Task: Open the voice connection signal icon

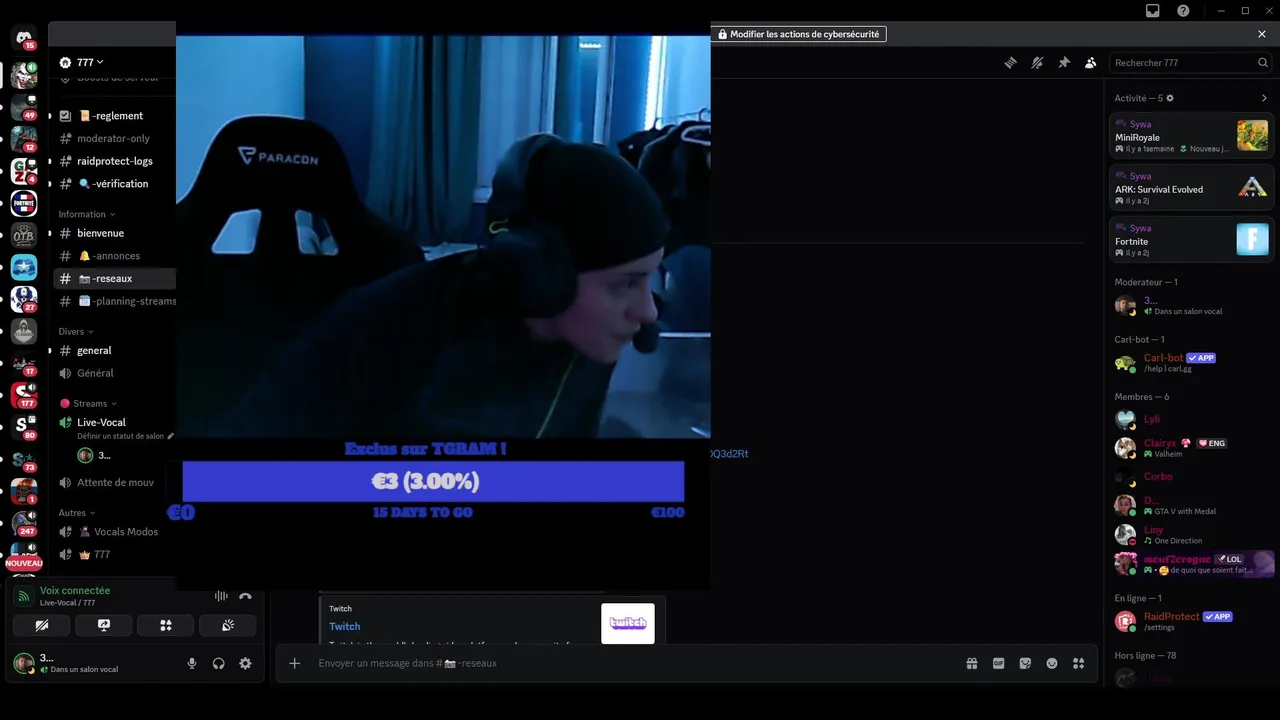Action: coord(24,596)
